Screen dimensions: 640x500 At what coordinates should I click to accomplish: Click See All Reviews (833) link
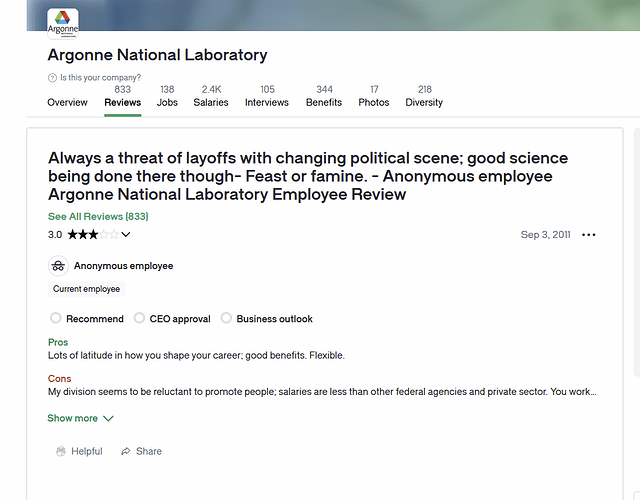pyautogui.click(x=98, y=216)
